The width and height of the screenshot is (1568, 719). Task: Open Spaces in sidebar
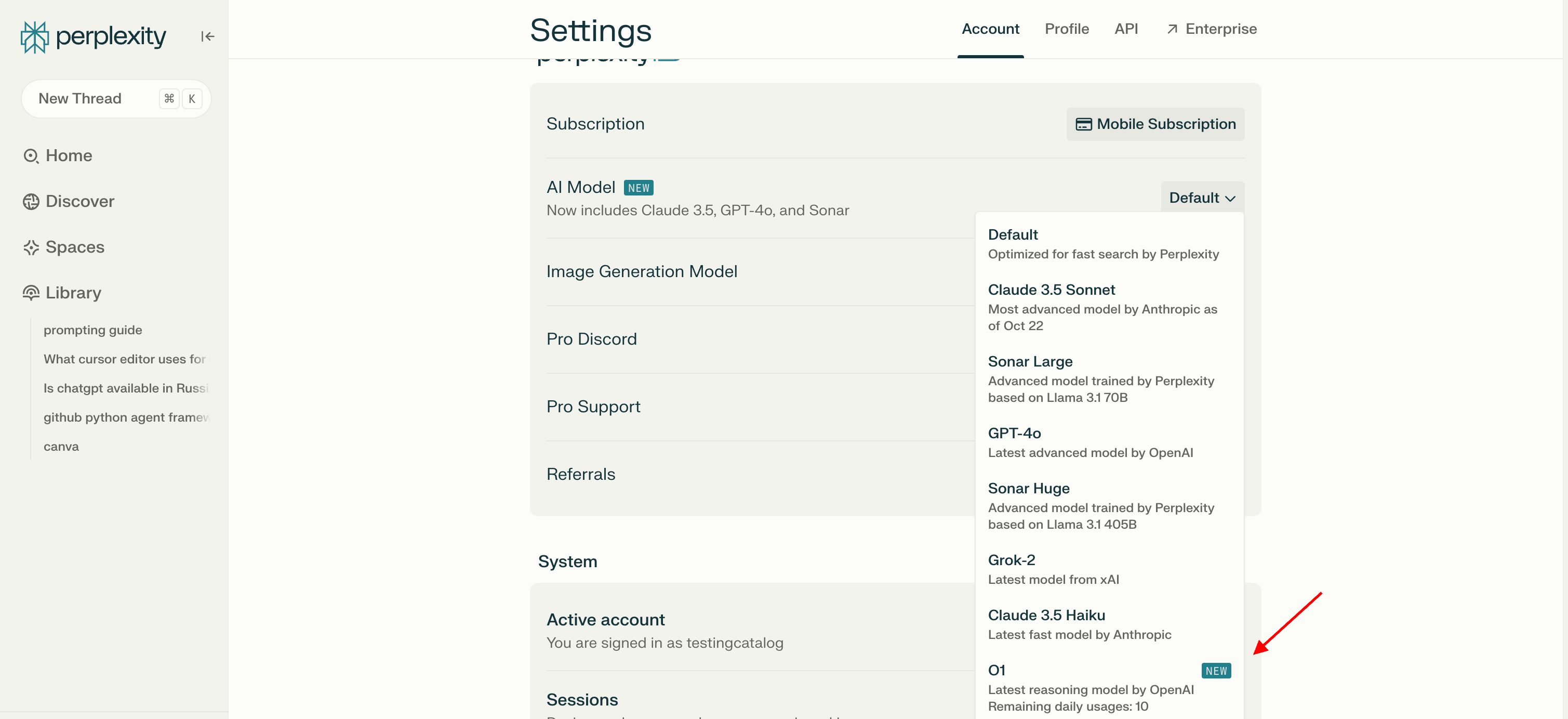tap(64, 247)
